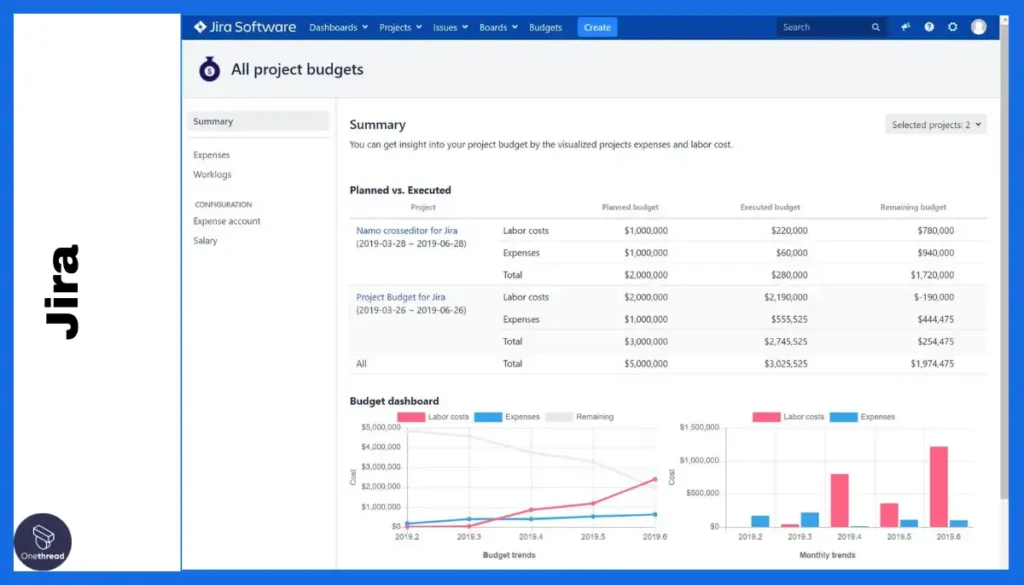Open Expenses in the sidebar
Viewport: 1024px width, 585px height.
pyautogui.click(x=212, y=155)
